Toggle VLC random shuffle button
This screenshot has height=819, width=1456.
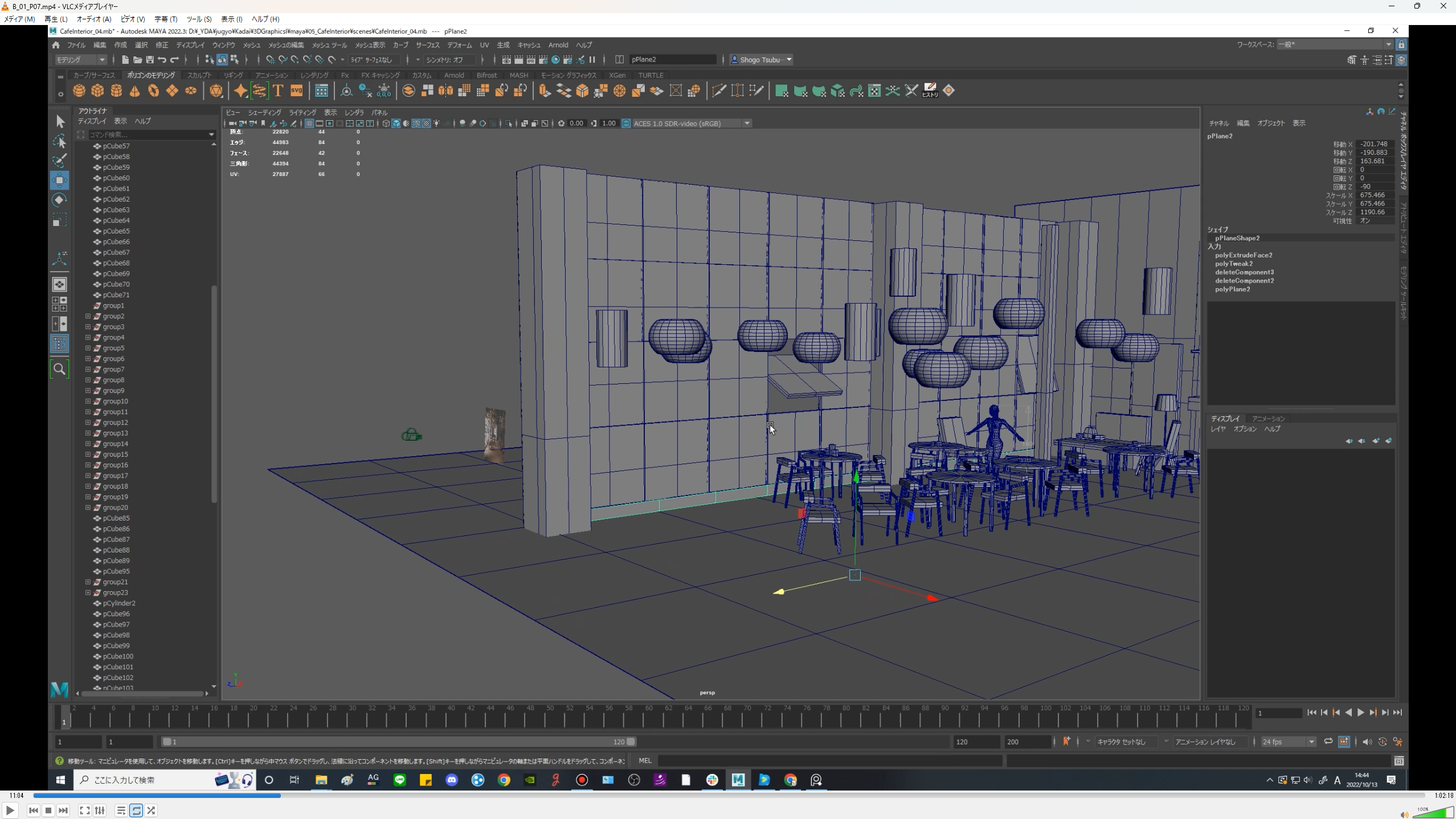tap(151, 810)
